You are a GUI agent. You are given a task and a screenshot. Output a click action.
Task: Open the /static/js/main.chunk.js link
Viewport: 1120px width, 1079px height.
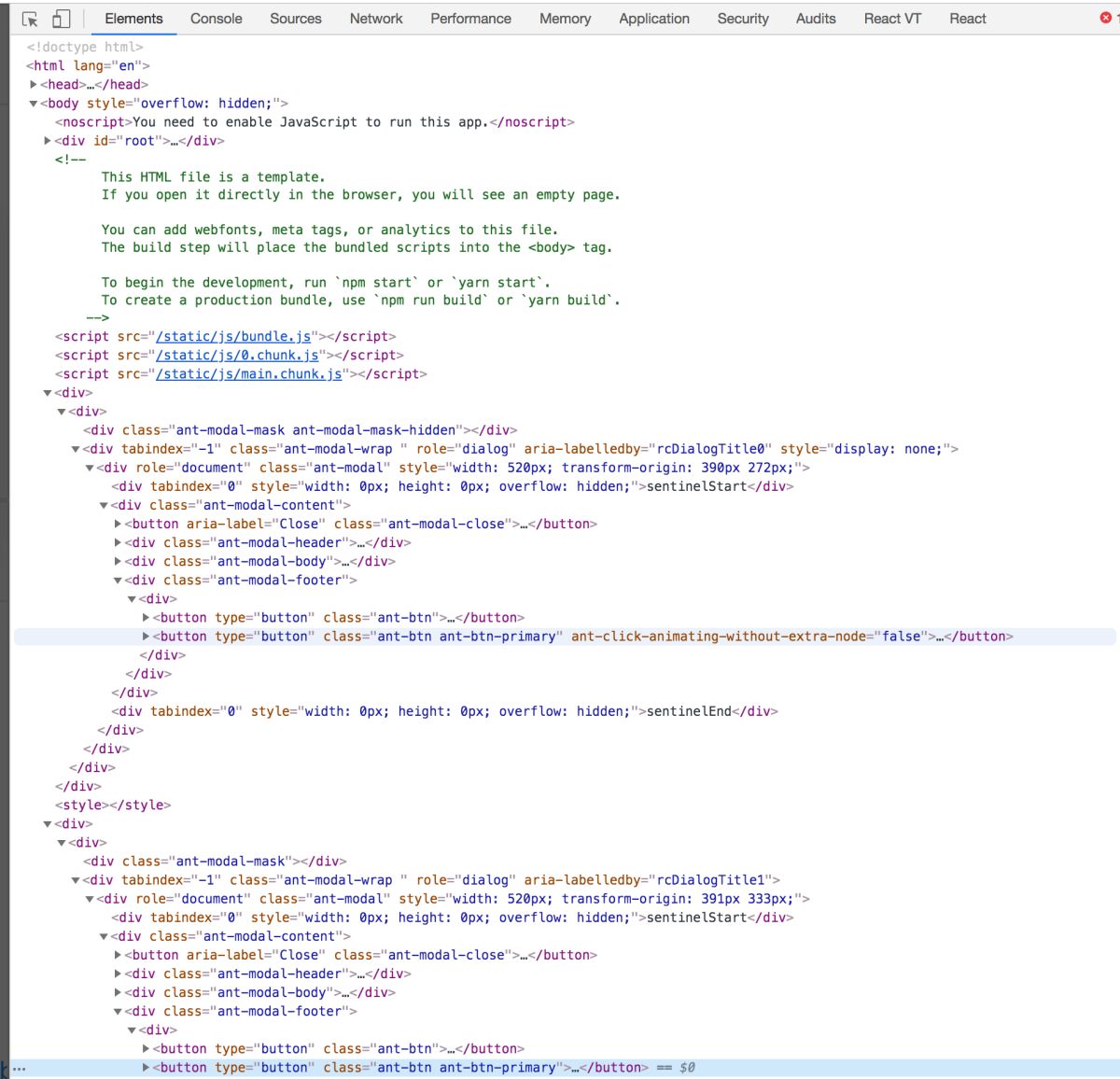249,373
